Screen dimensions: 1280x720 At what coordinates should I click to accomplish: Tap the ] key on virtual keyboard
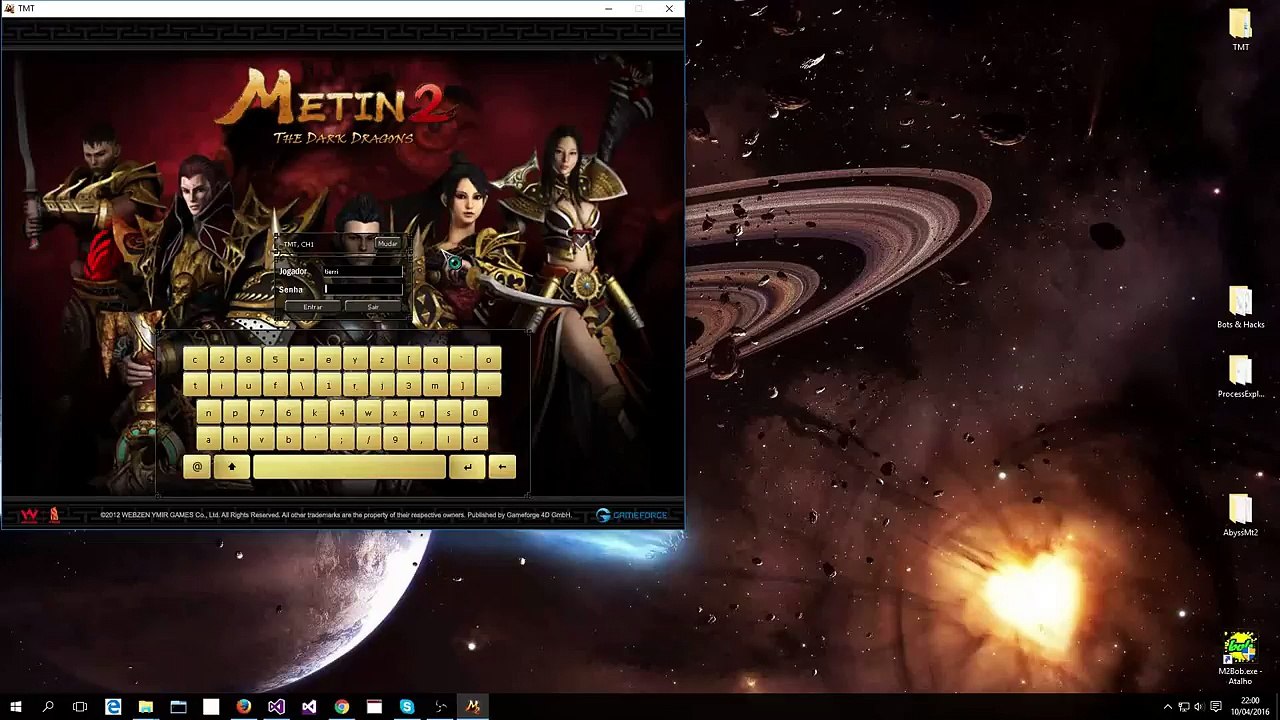click(x=461, y=386)
